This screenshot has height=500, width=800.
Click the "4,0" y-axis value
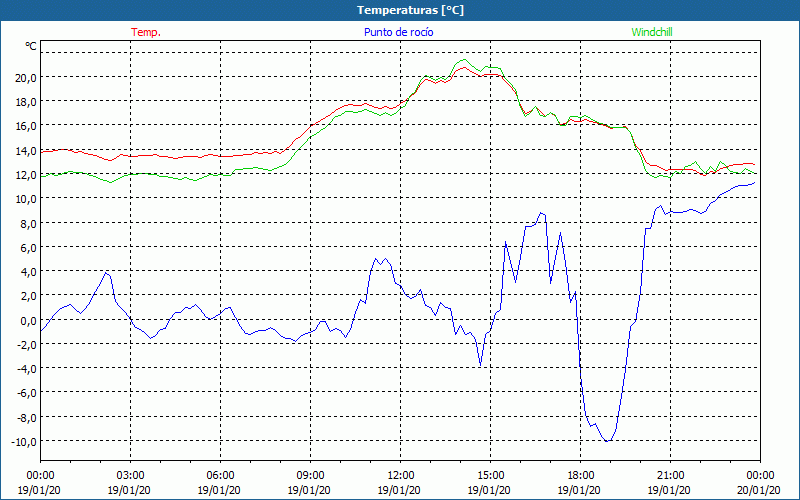(x=29, y=272)
